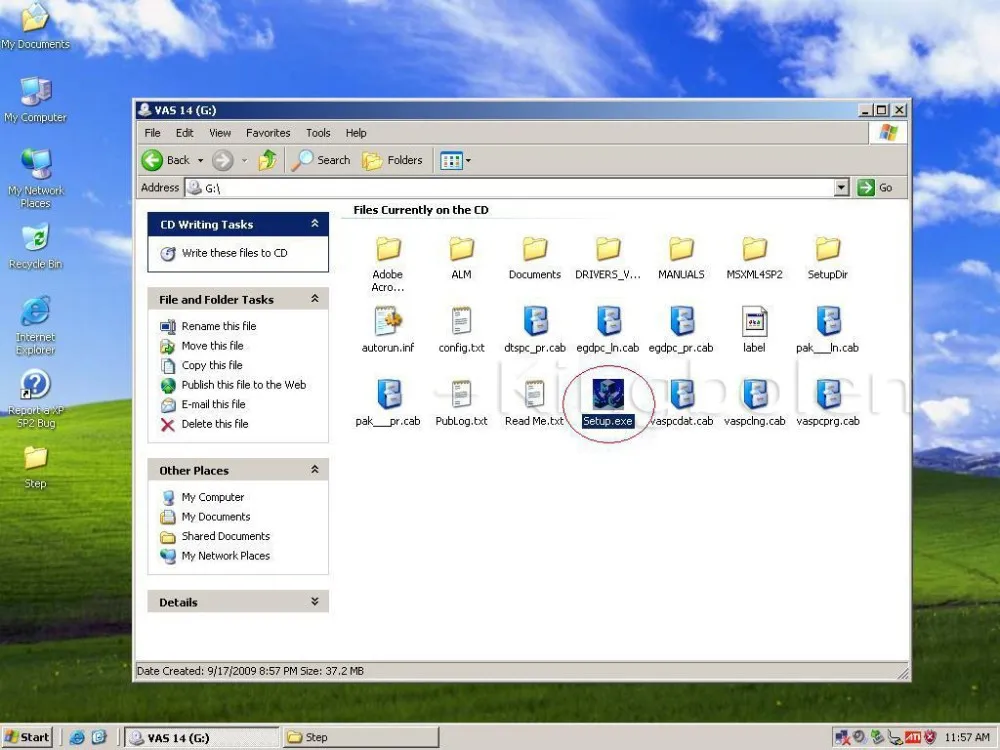
Task: Click Move this file
Action: [212, 346]
